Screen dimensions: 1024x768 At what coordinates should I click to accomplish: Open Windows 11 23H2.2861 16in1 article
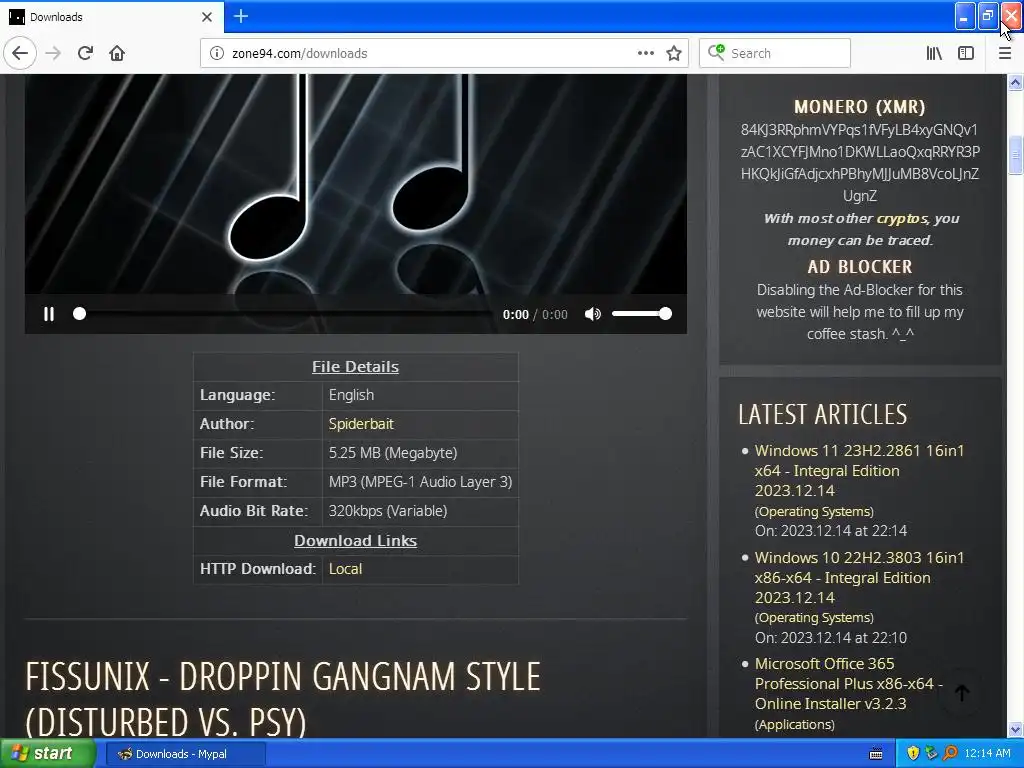point(859,470)
